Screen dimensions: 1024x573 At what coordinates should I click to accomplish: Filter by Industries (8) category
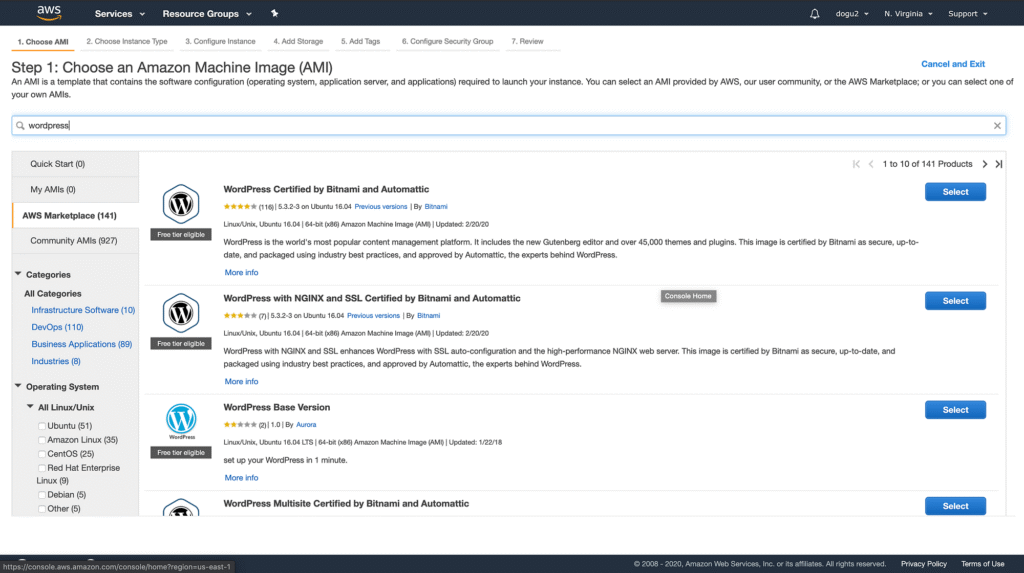(x=56, y=361)
